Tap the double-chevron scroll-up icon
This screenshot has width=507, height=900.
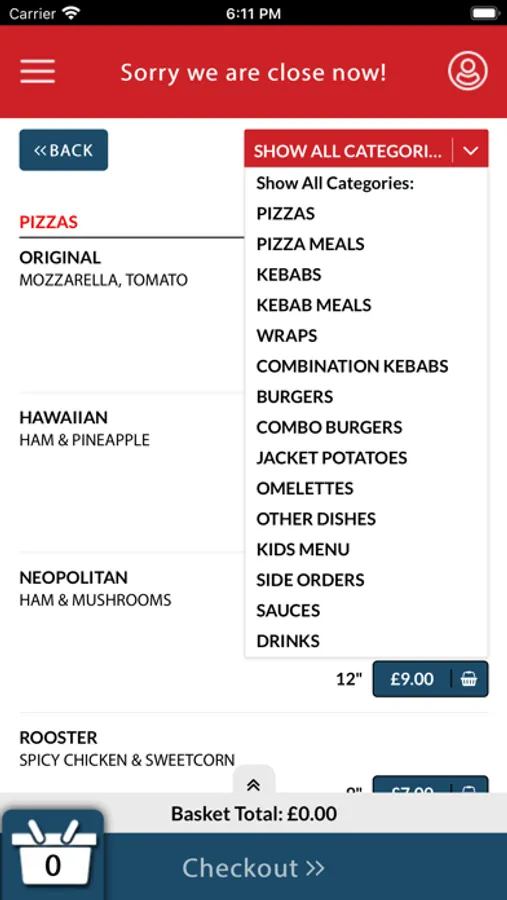tap(254, 786)
